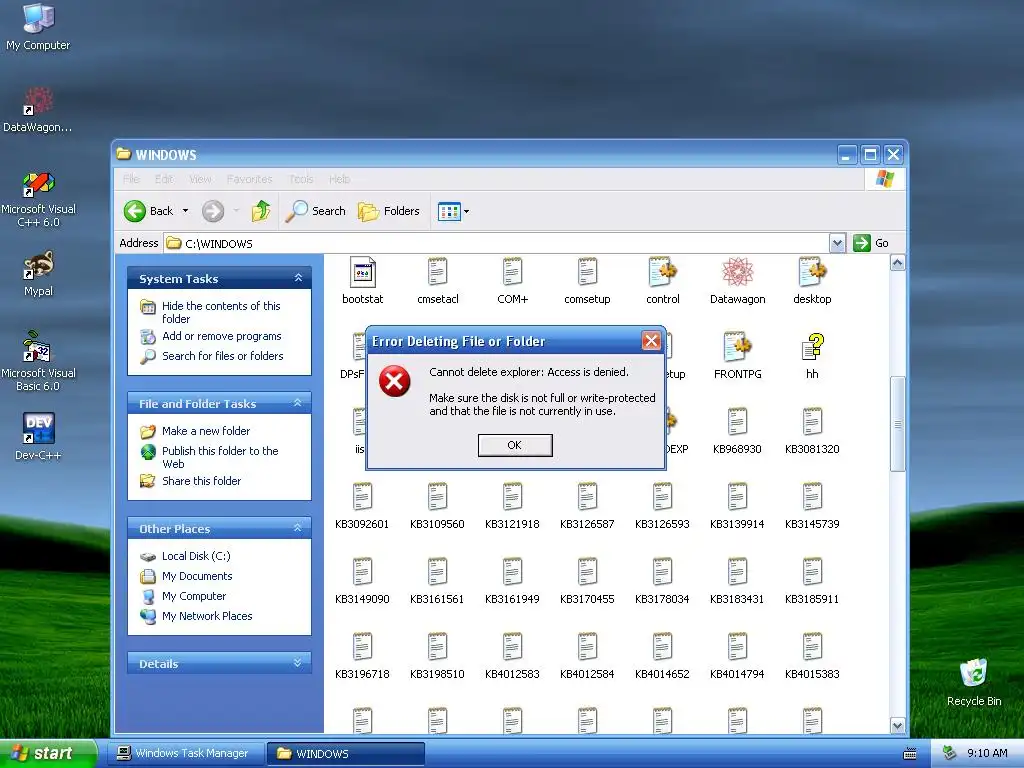Click the system tray clock
Screen dimensions: 1024x768
point(987,753)
